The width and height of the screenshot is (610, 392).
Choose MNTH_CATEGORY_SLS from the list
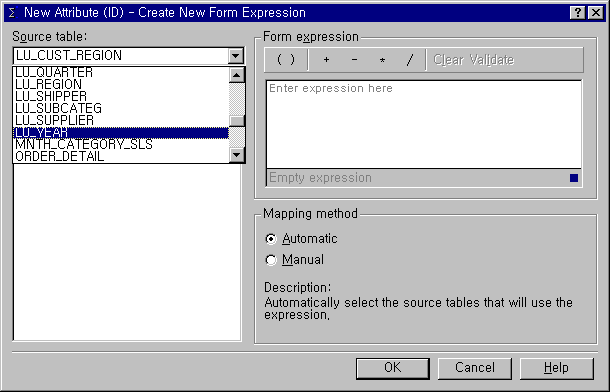point(121,145)
